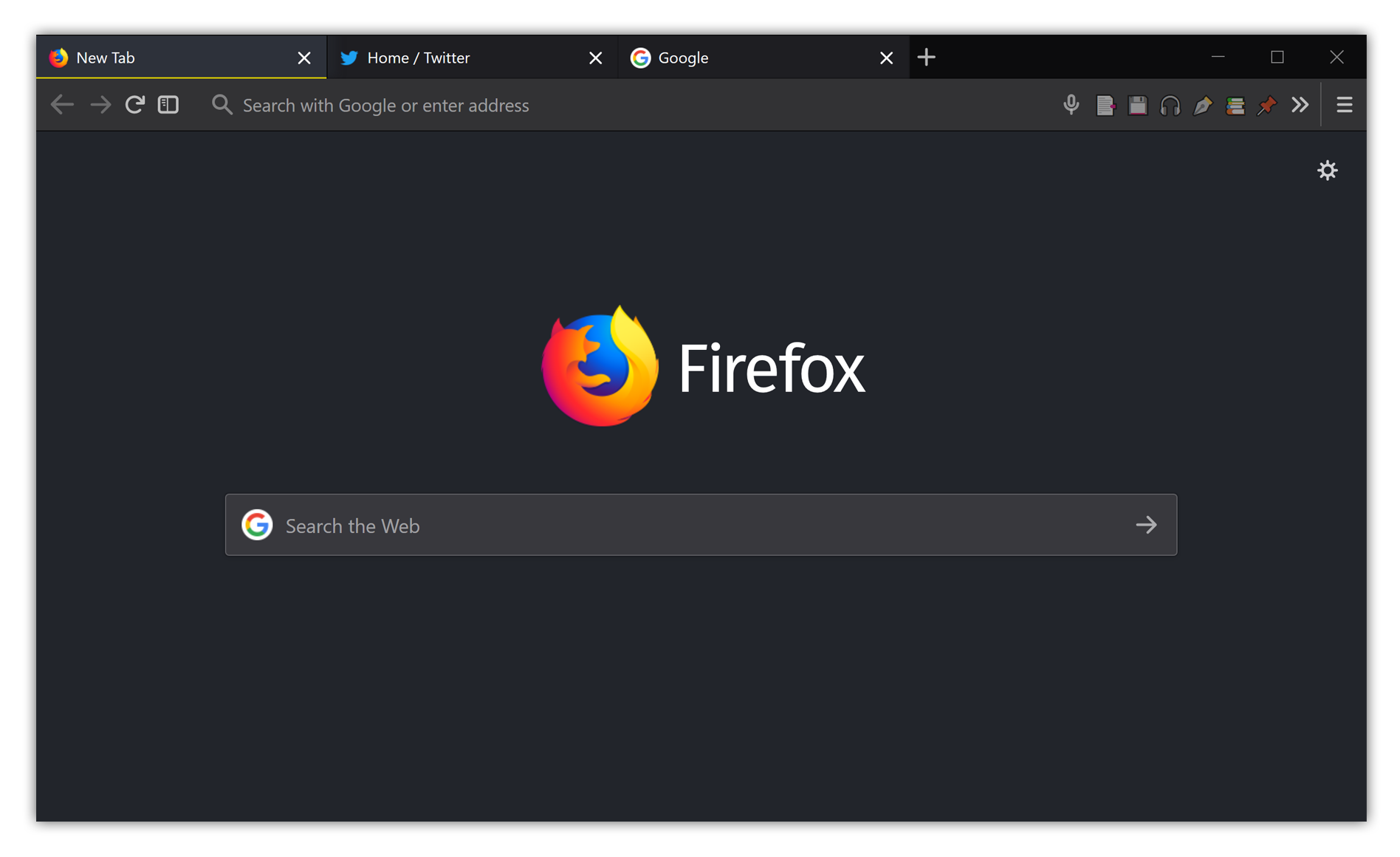Click the headphones extension icon
This screenshot has width=1400, height=857.
tap(1170, 106)
